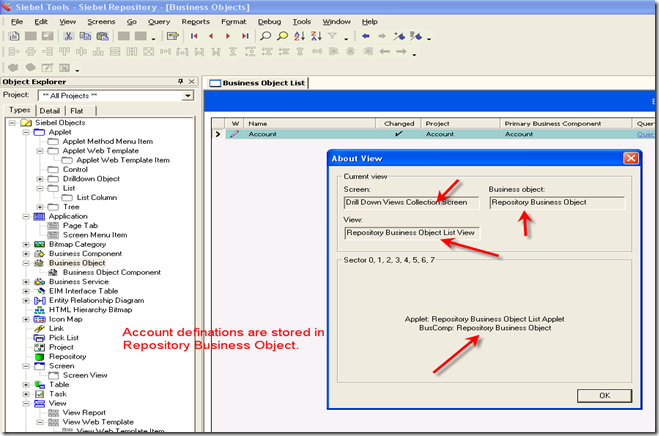The height and width of the screenshot is (436, 659).
Task: Select Business Object Component tree item
Action: [112, 272]
